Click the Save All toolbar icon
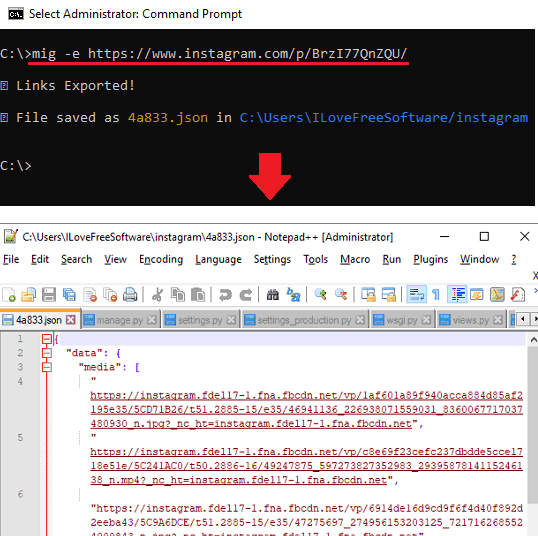The image size is (538, 536). [69, 295]
